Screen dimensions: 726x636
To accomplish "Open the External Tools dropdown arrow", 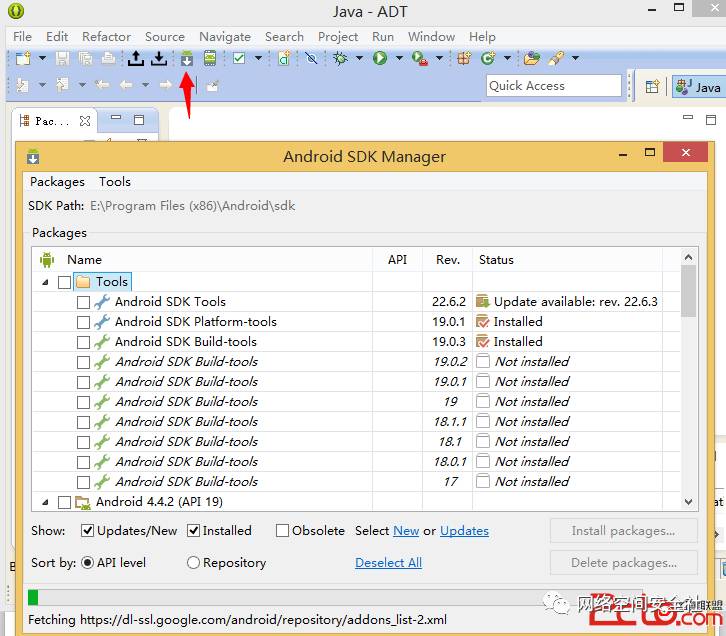I will coord(439,58).
